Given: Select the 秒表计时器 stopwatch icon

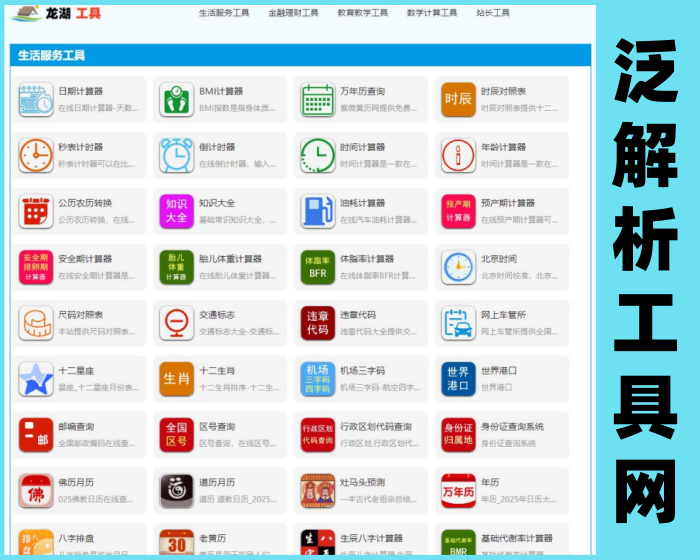Looking at the screenshot, I should (36, 155).
